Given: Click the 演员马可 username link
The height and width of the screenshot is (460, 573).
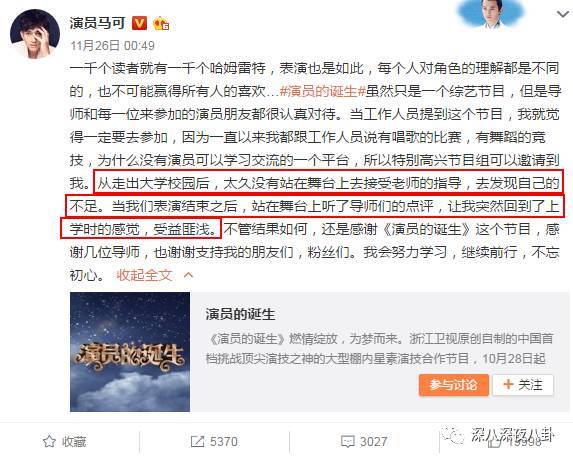Looking at the screenshot, I should [98, 23].
